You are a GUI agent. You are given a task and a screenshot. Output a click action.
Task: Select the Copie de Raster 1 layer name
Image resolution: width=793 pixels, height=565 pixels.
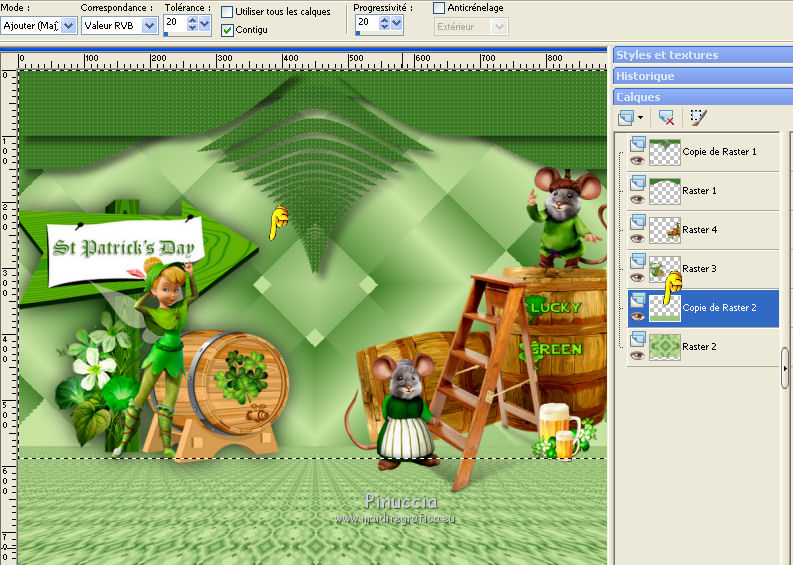coord(719,152)
